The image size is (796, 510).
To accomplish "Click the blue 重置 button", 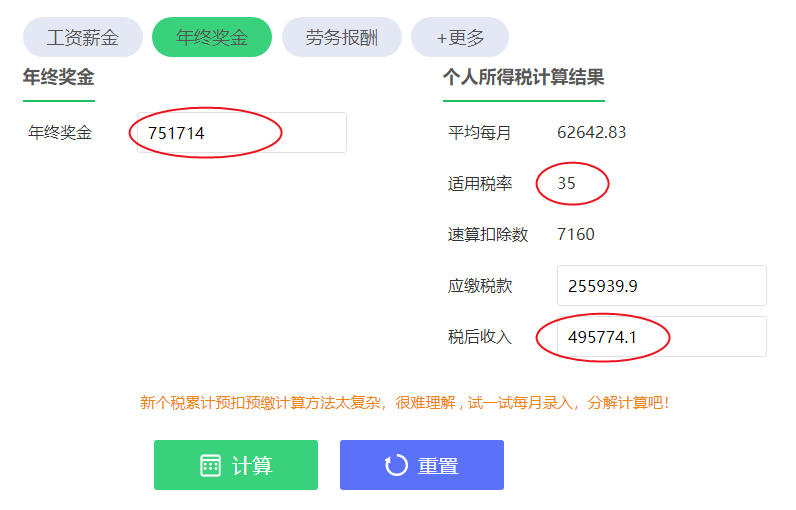I will point(422,465).
